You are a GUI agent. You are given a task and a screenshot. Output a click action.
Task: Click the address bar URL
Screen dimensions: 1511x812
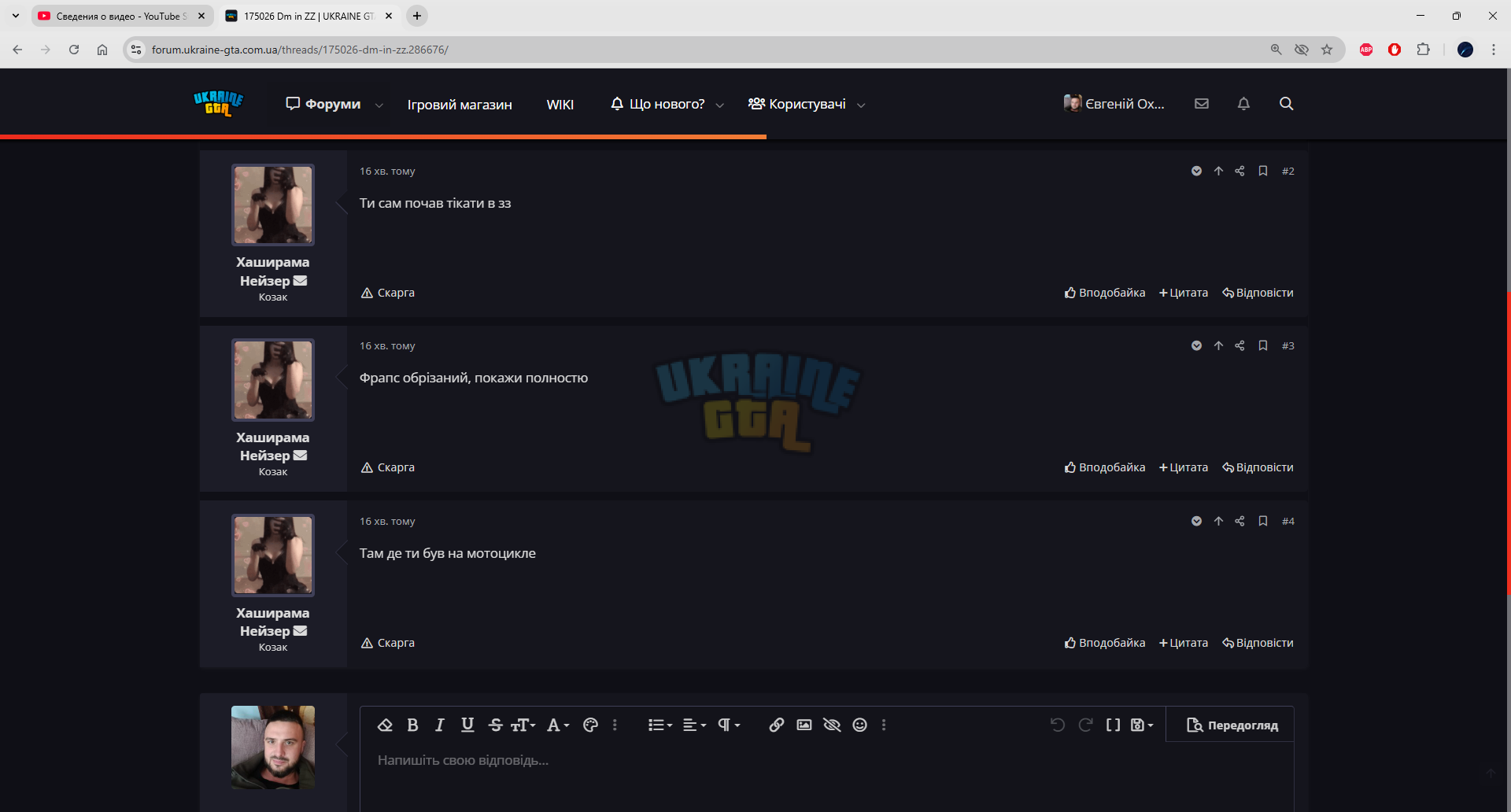pyautogui.click(x=300, y=50)
